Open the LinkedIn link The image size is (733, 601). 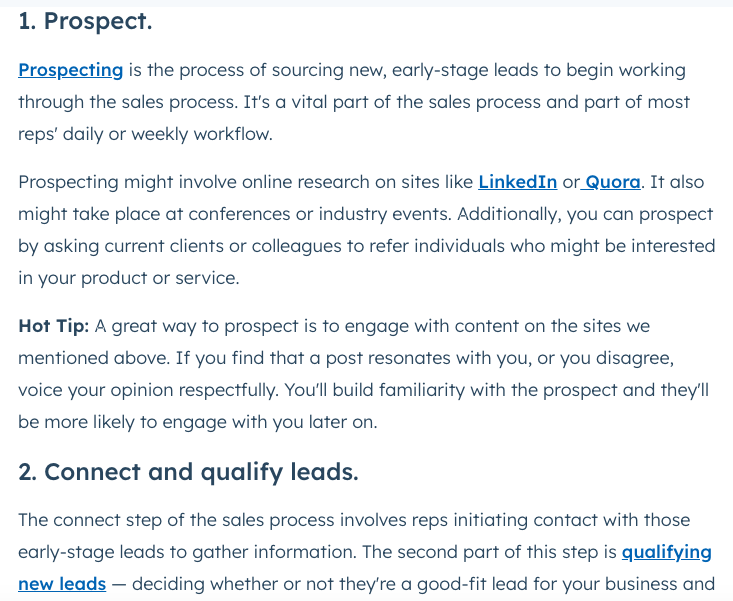coord(517,182)
